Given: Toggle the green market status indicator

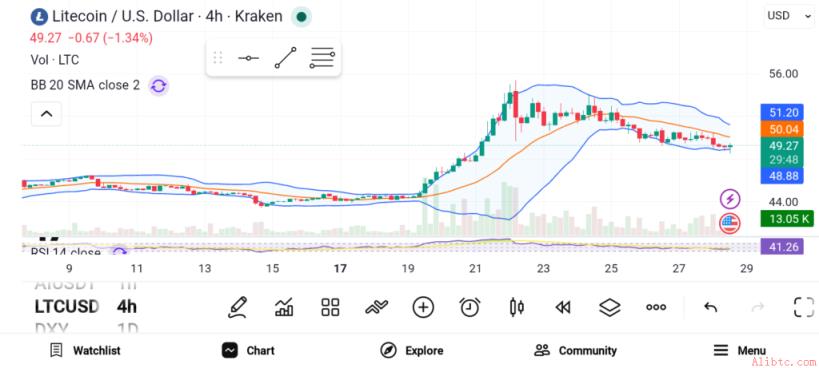Looking at the screenshot, I should tap(301, 17).
